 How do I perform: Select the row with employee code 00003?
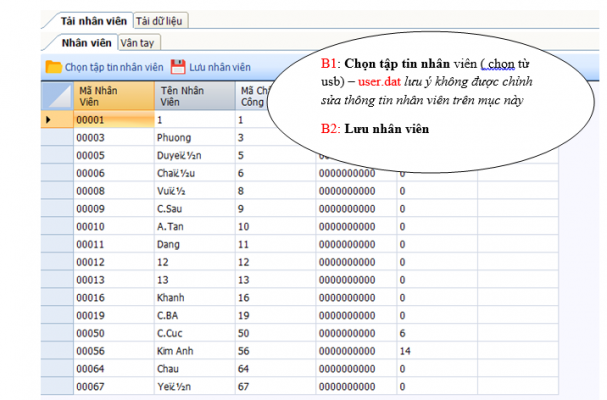click(113, 137)
